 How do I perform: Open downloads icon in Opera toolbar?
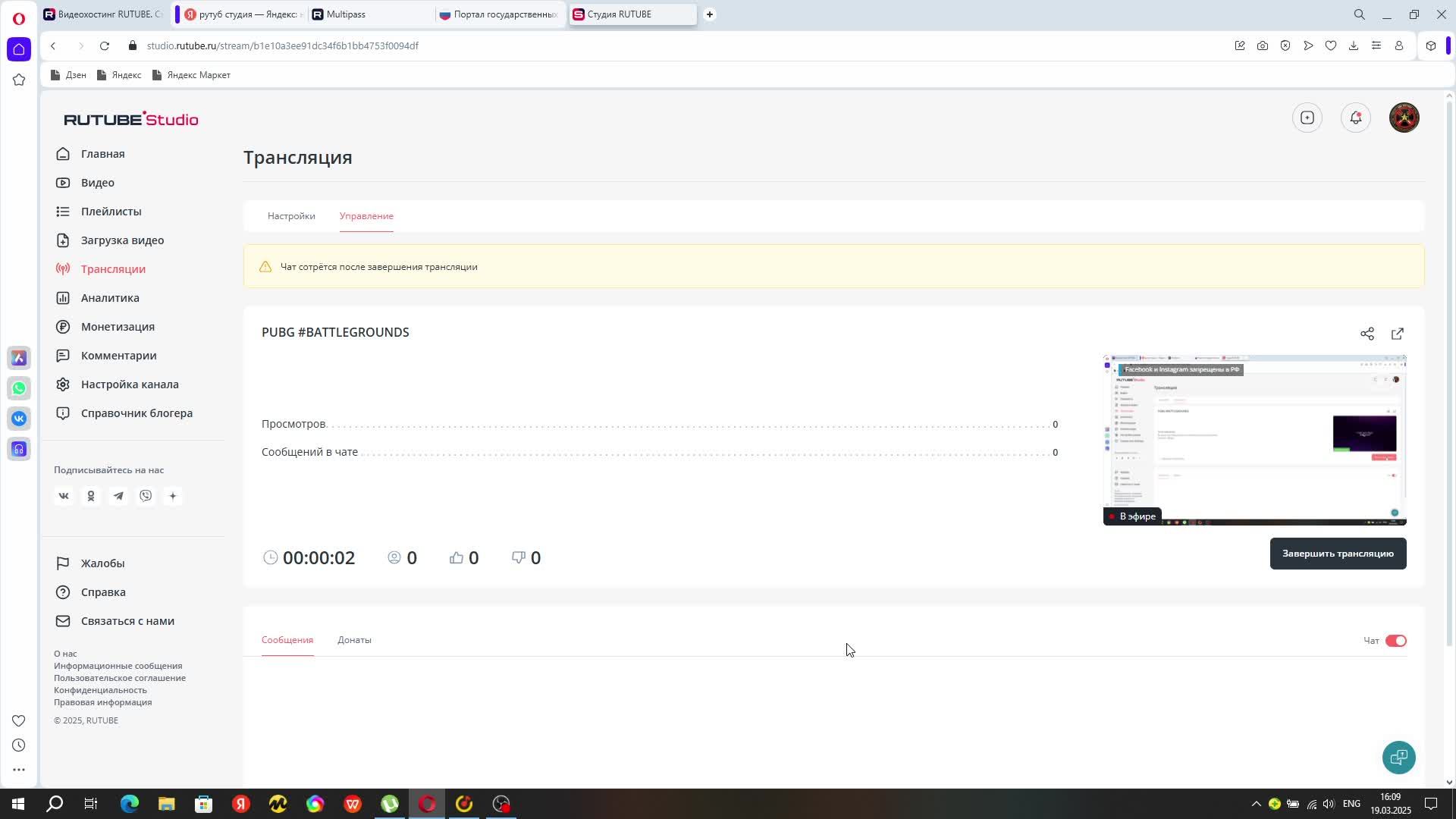point(1354,45)
